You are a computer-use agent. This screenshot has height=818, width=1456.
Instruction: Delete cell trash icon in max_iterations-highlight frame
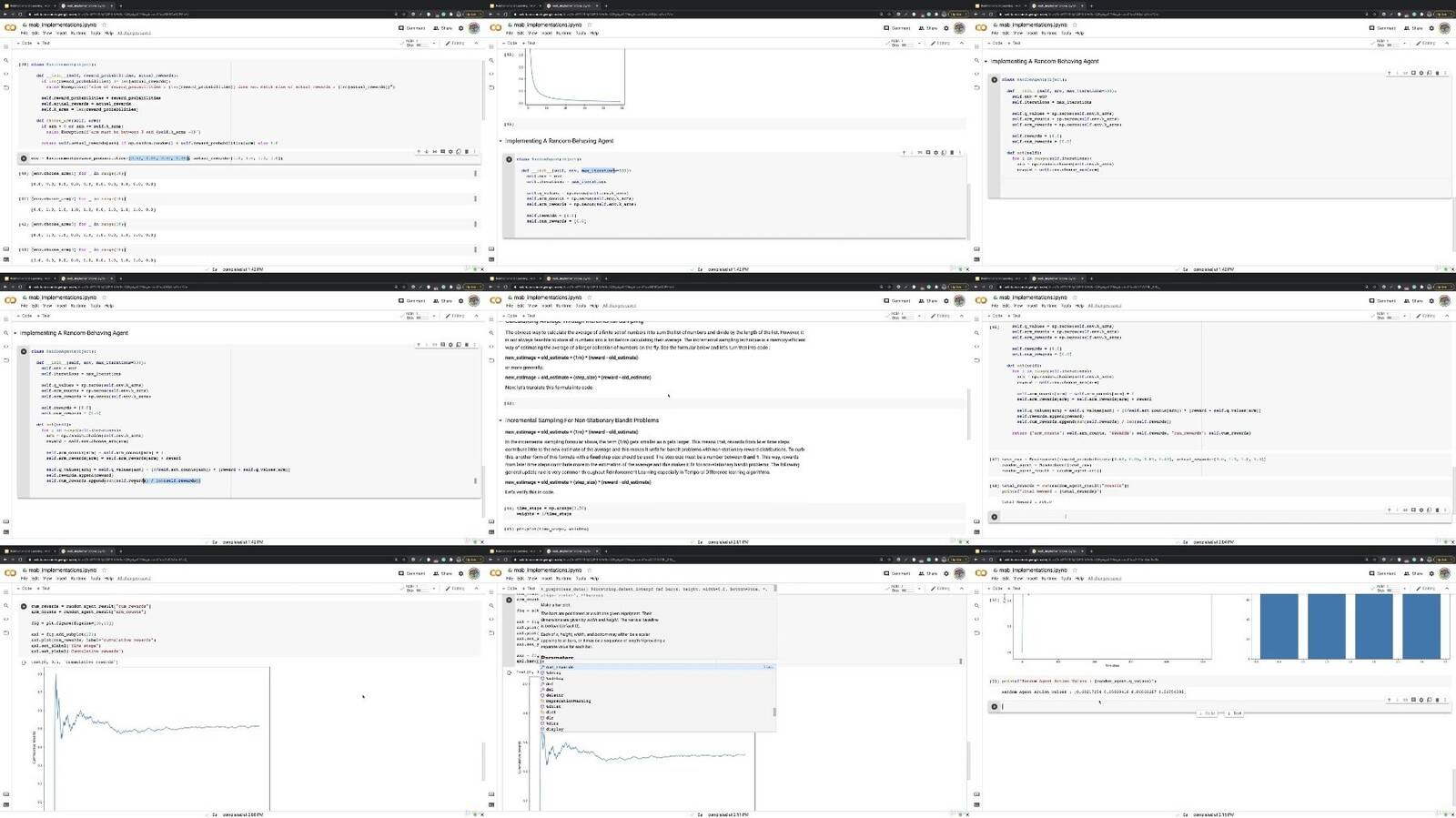click(952, 153)
